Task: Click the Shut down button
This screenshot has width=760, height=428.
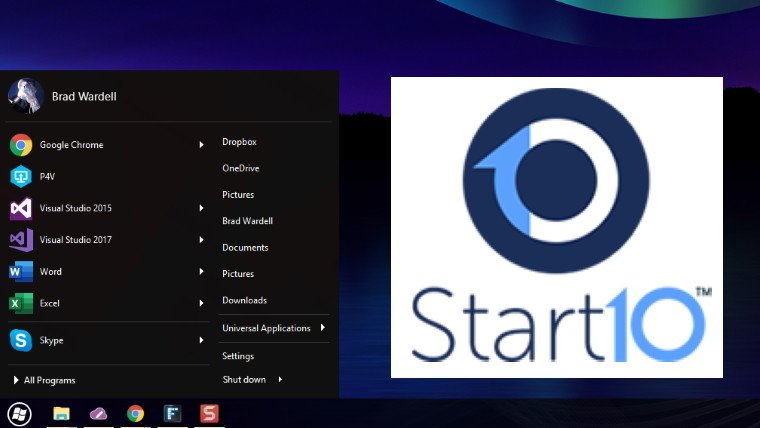Action: [x=244, y=380]
